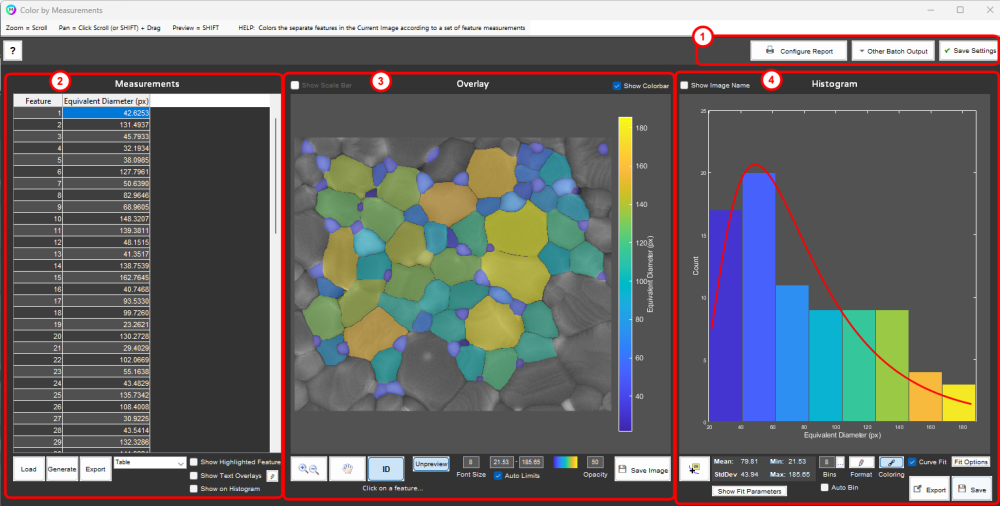The image size is (1000, 506).
Task: Select the cell 102.0669
Action: pos(107,359)
